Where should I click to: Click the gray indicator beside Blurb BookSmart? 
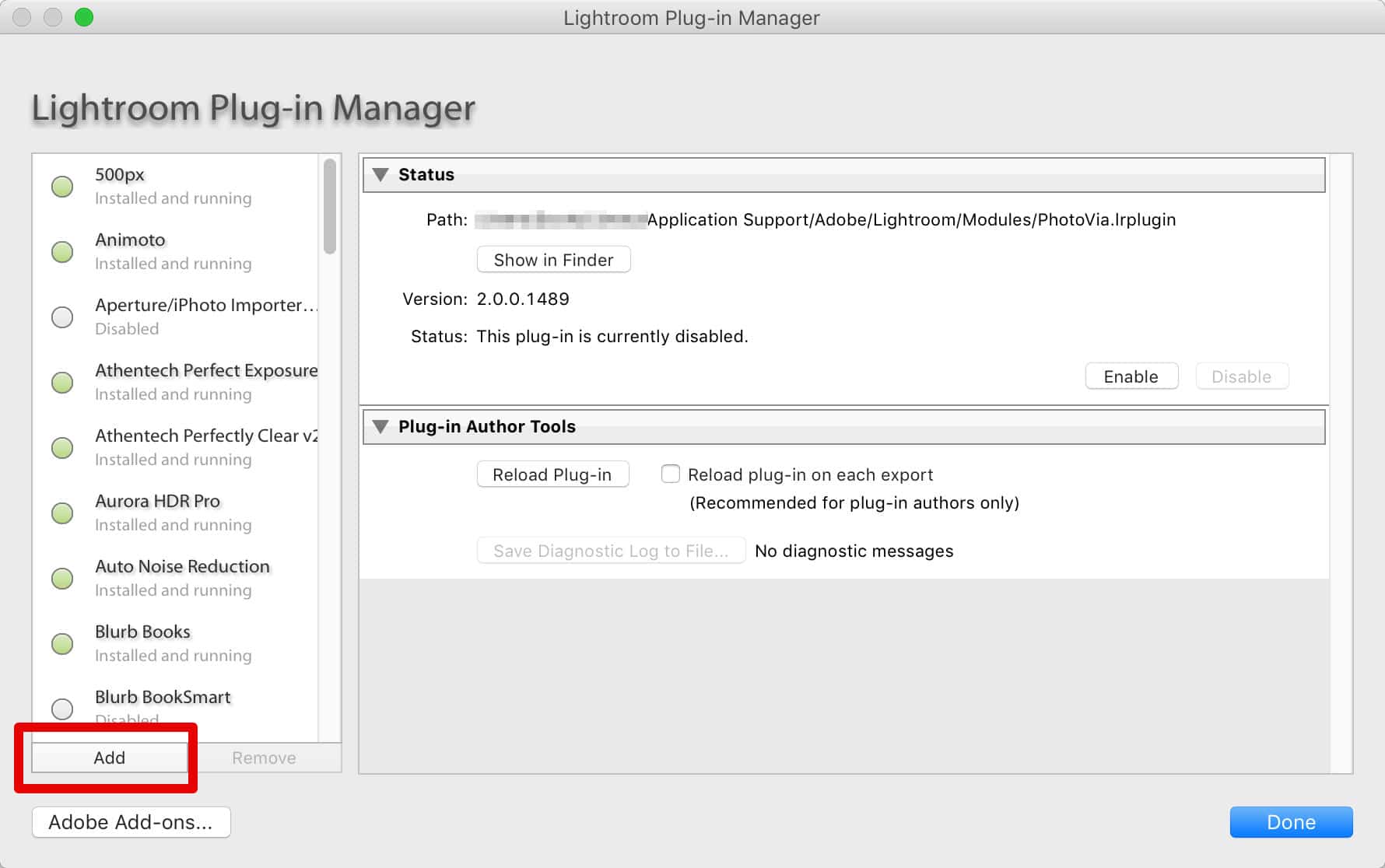62,709
